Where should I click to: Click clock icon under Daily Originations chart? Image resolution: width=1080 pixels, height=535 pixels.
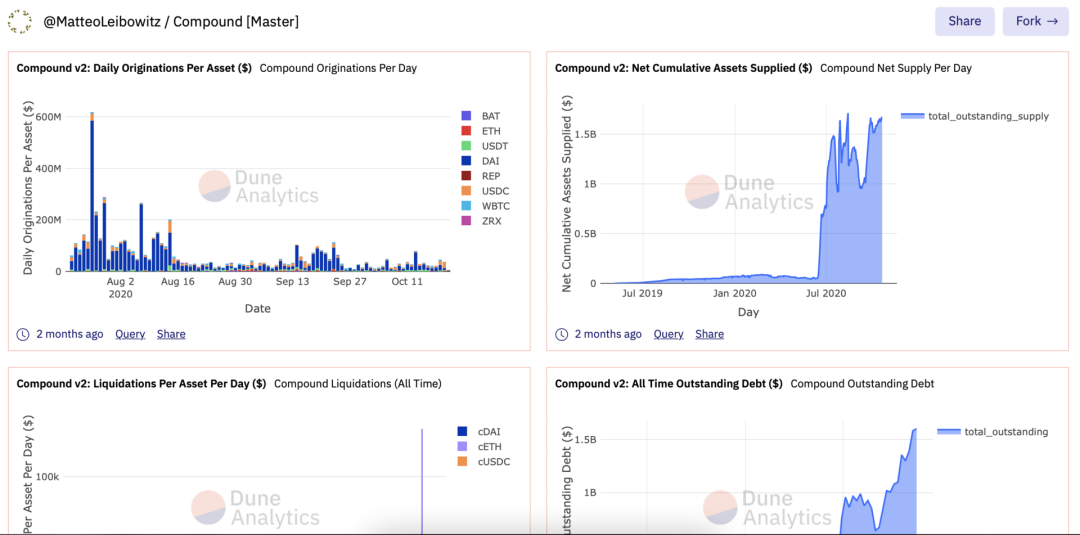point(23,334)
